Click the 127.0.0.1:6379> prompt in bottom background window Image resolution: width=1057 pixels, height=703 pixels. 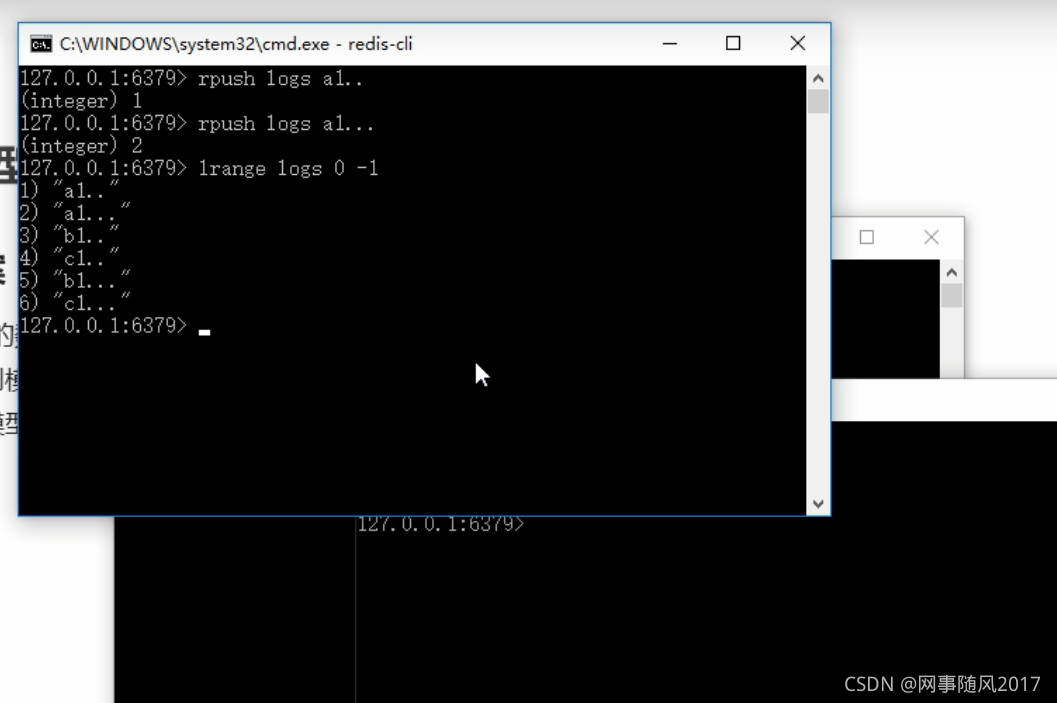440,524
